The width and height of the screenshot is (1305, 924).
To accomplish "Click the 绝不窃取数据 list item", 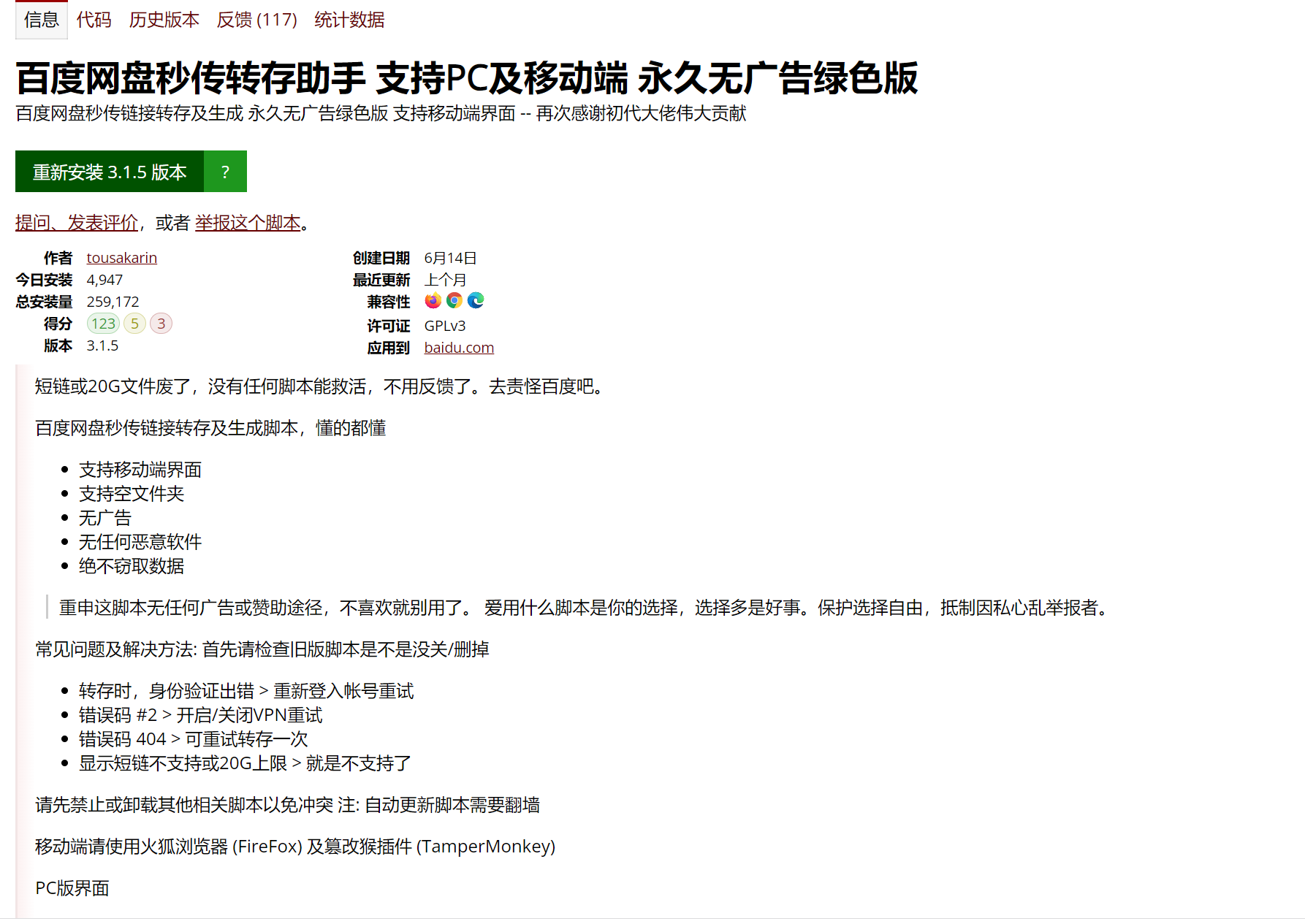I will 132,566.
